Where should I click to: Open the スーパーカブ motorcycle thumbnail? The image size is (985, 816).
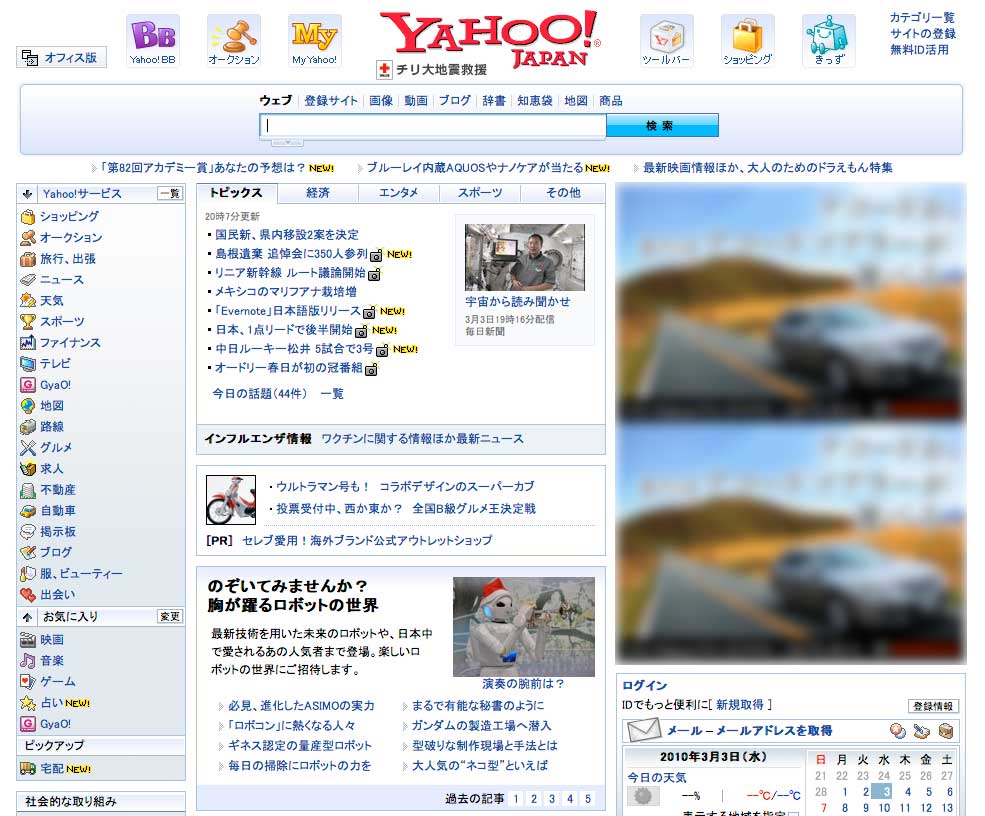click(x=231, y=500)
